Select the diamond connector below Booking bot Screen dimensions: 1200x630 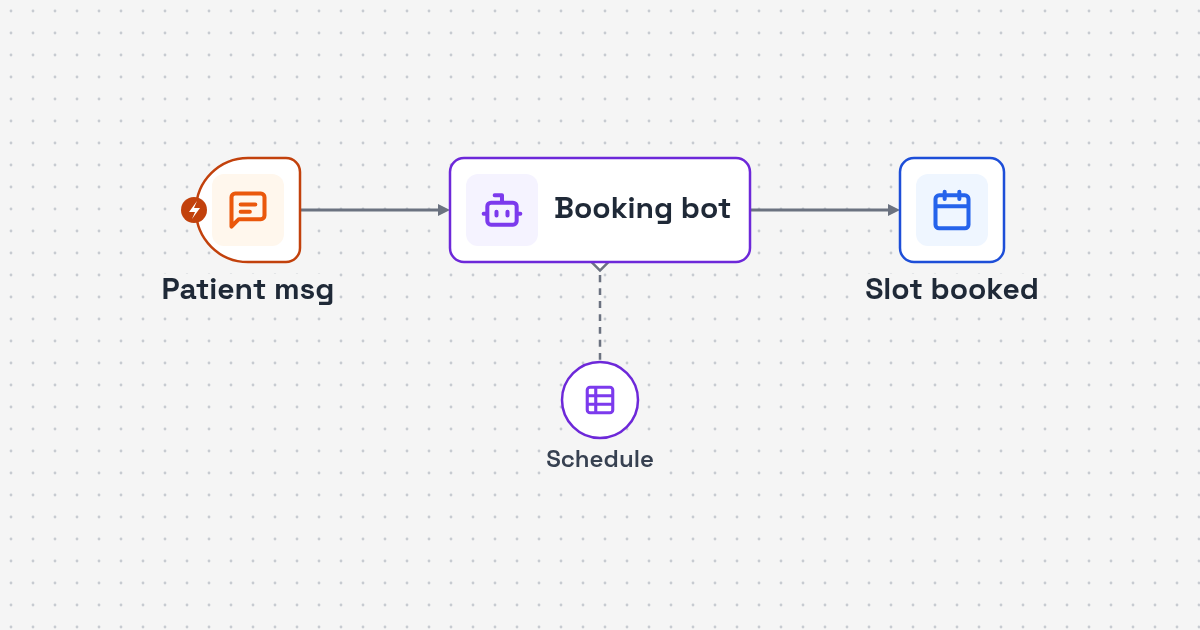coord(600,266)
